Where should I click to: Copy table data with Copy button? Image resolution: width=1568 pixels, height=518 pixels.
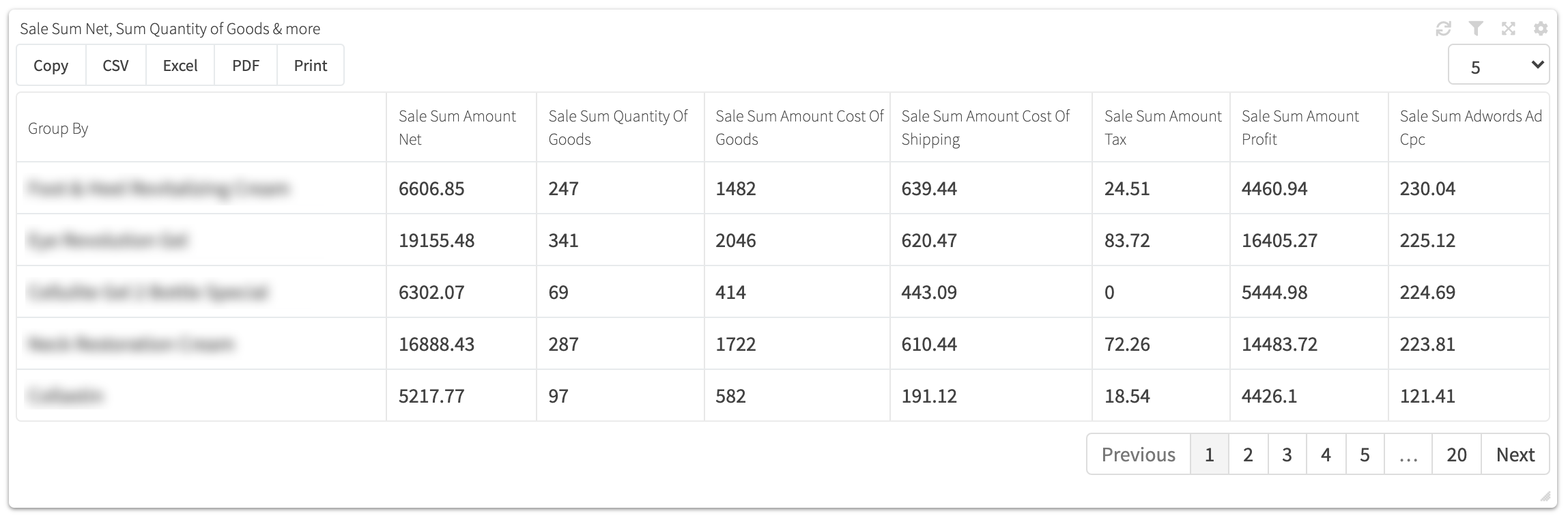tap(51, 66)
